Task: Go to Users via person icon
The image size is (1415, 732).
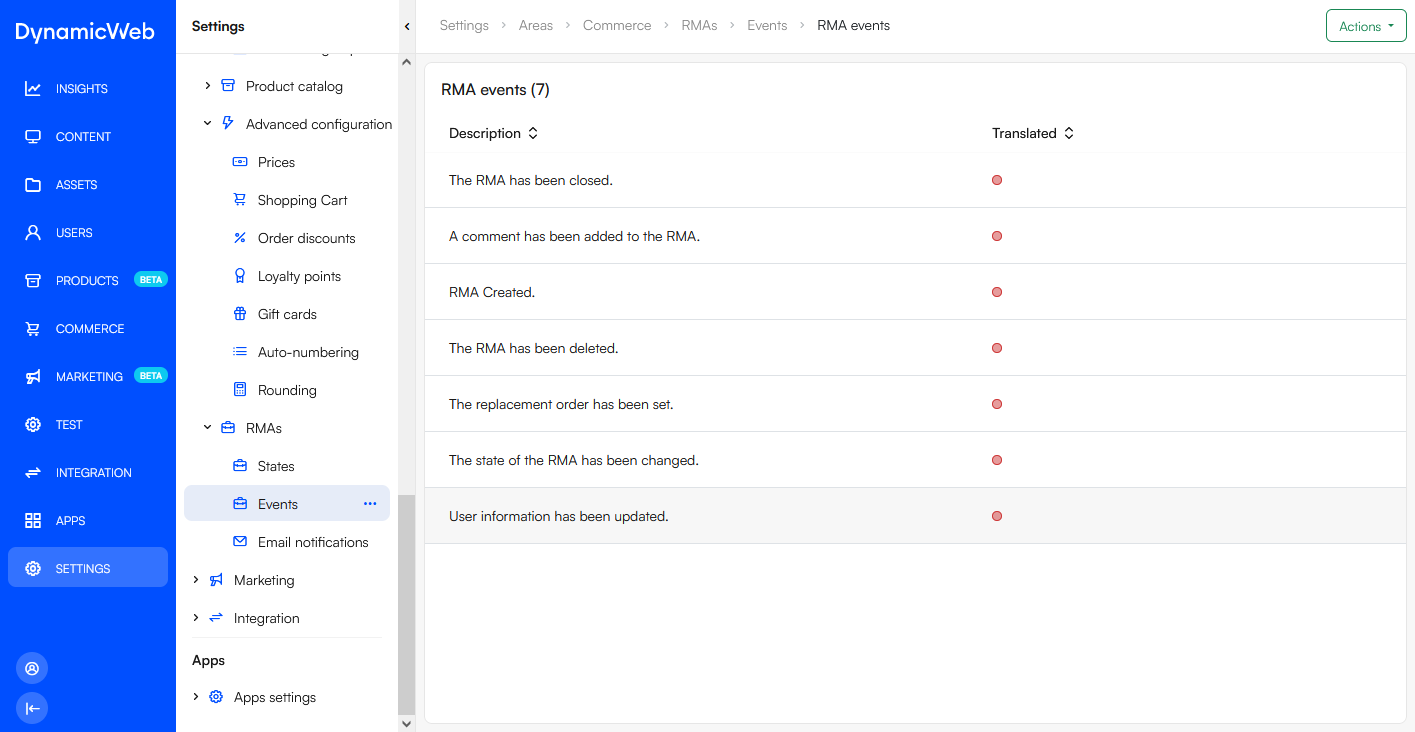Action: [x=33, y=233]
